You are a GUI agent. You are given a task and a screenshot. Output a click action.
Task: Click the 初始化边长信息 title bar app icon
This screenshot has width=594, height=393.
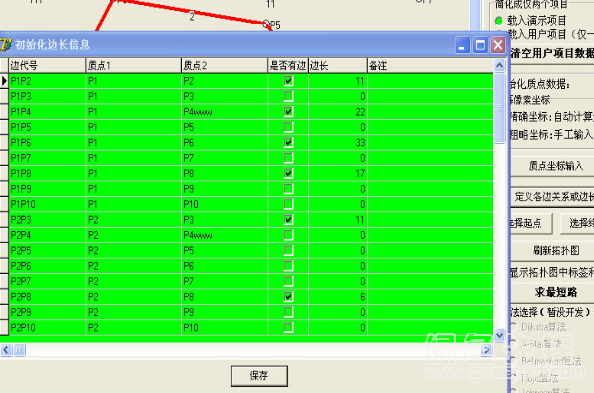tap(5, 44)
